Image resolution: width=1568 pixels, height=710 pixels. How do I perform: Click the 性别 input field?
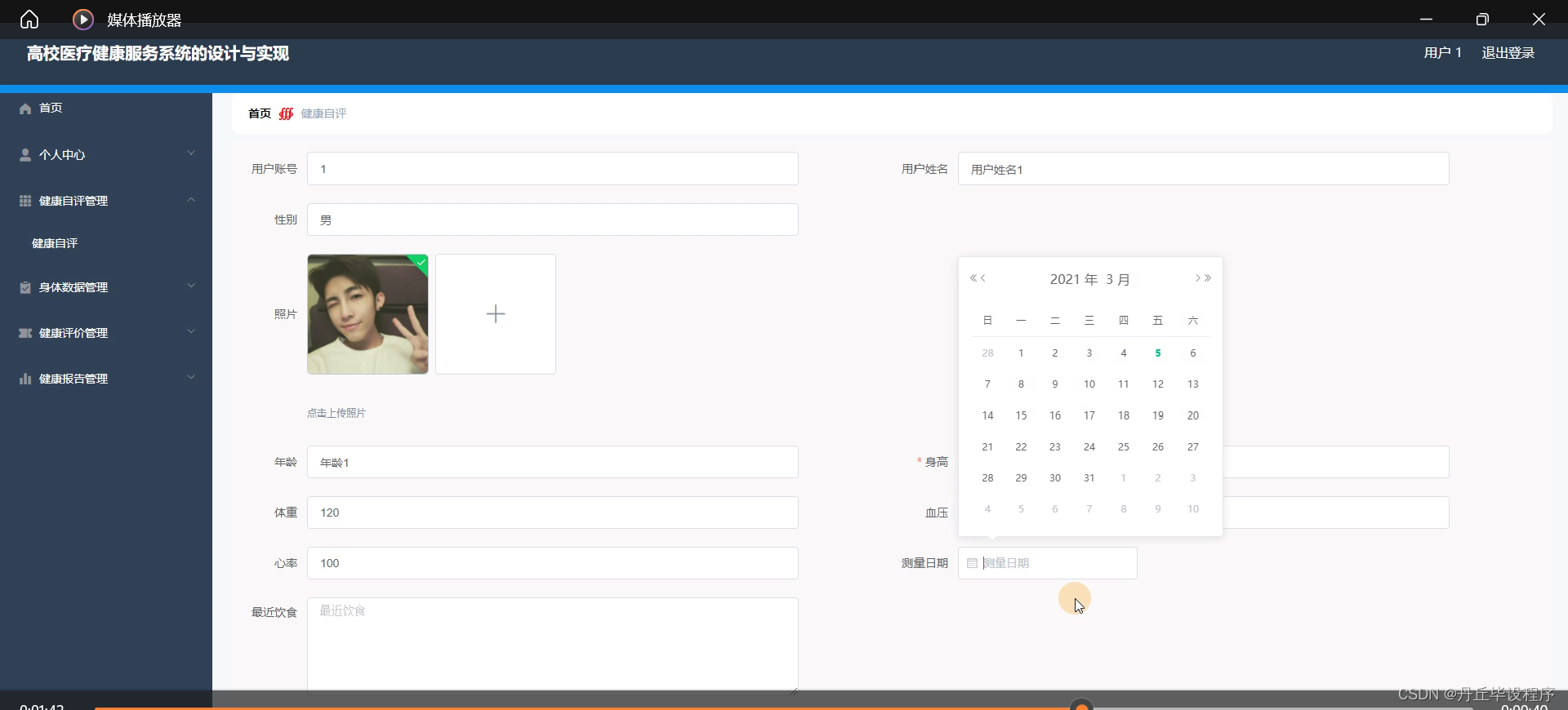click(553, 220)
